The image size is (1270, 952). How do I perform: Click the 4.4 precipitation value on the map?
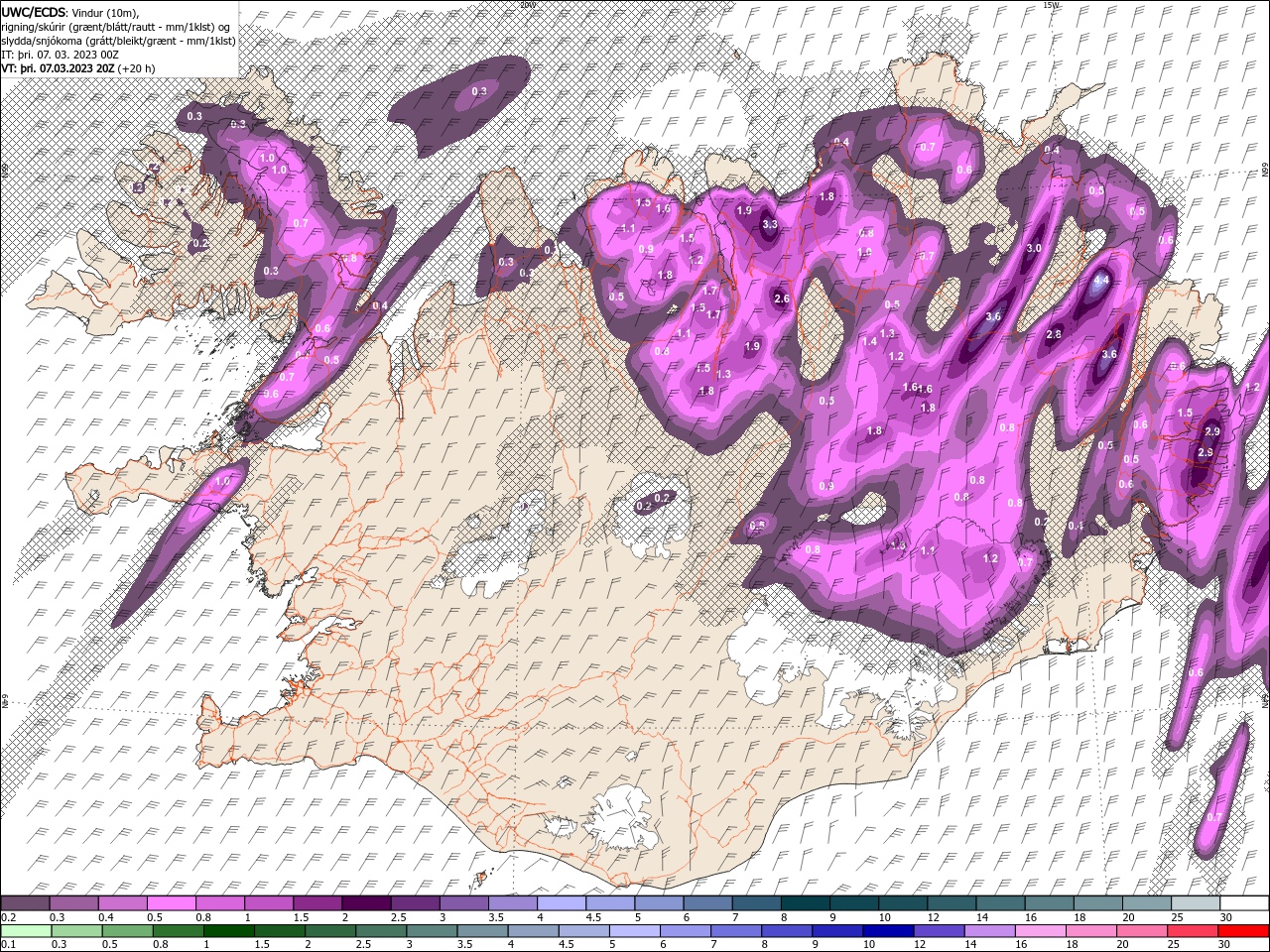(x=1100, y=280)
